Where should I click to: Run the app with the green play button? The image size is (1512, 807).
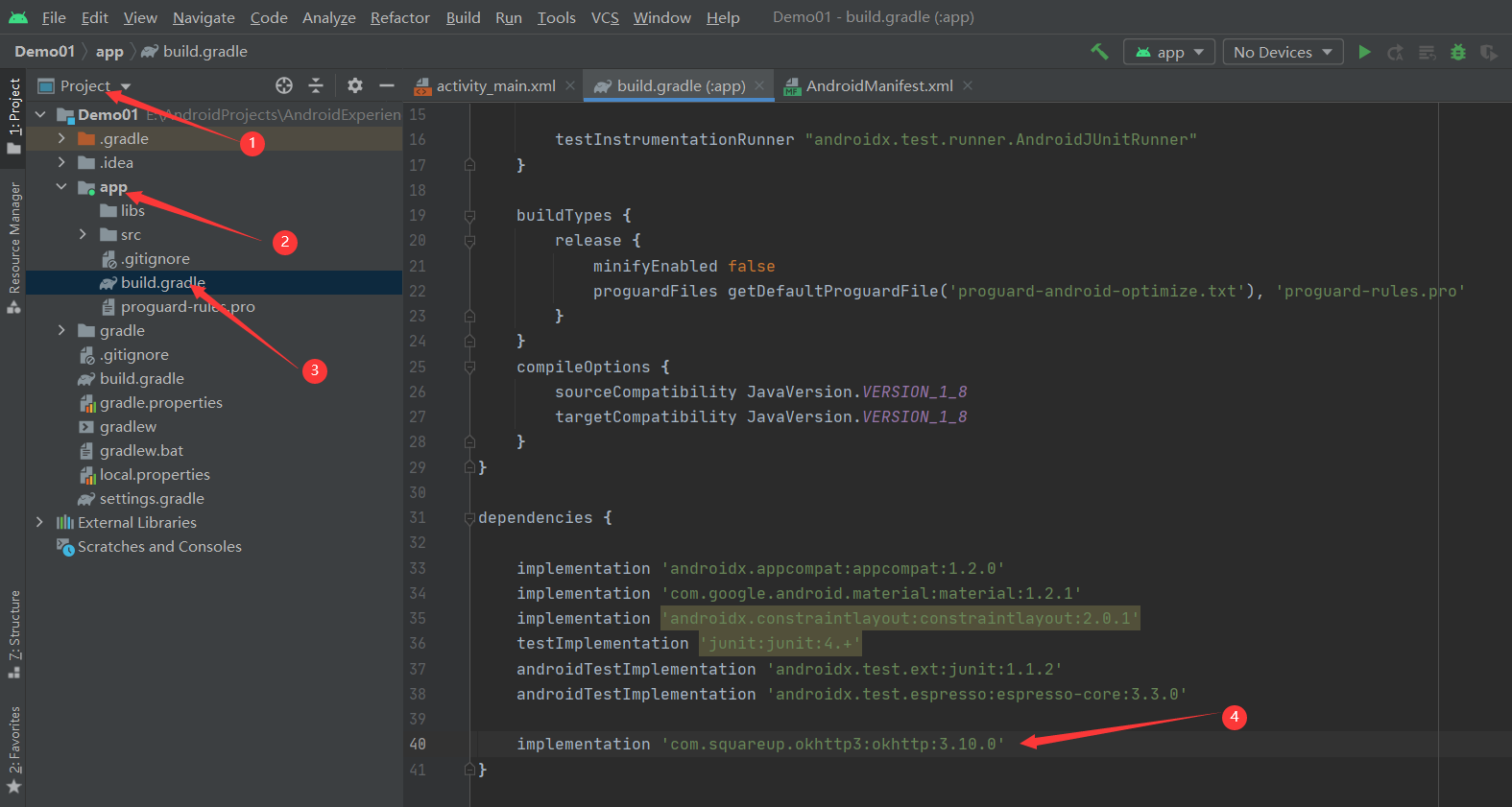(x=1364, y=52)
